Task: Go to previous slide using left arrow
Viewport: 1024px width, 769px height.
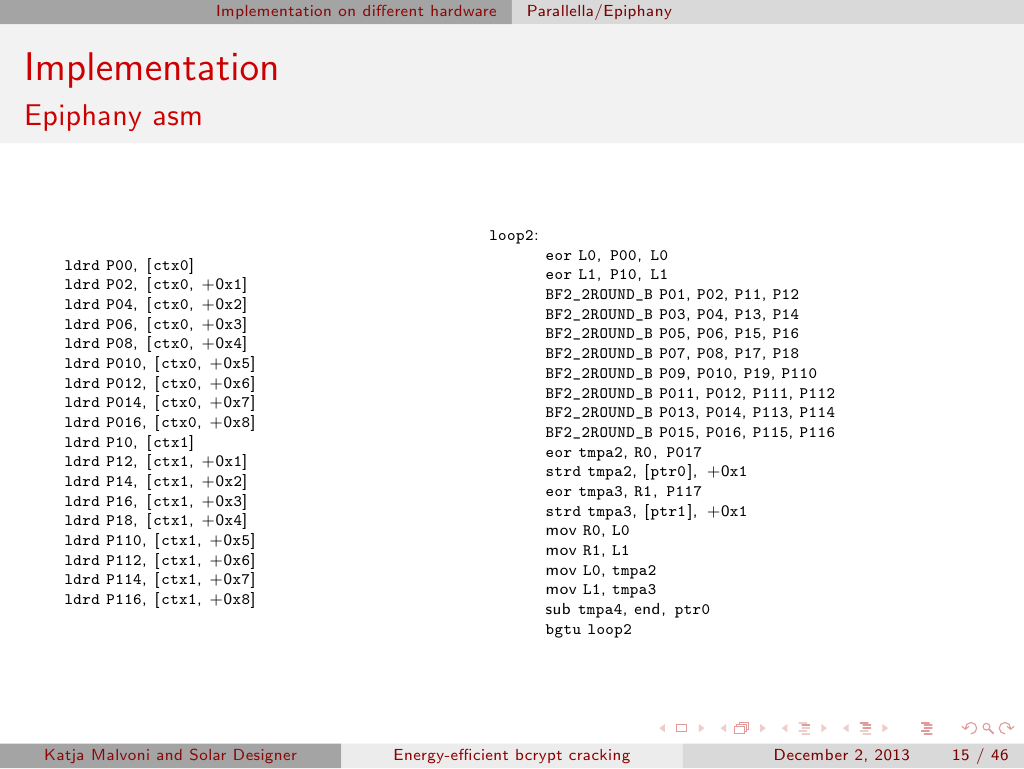Action: click(665, 728)
